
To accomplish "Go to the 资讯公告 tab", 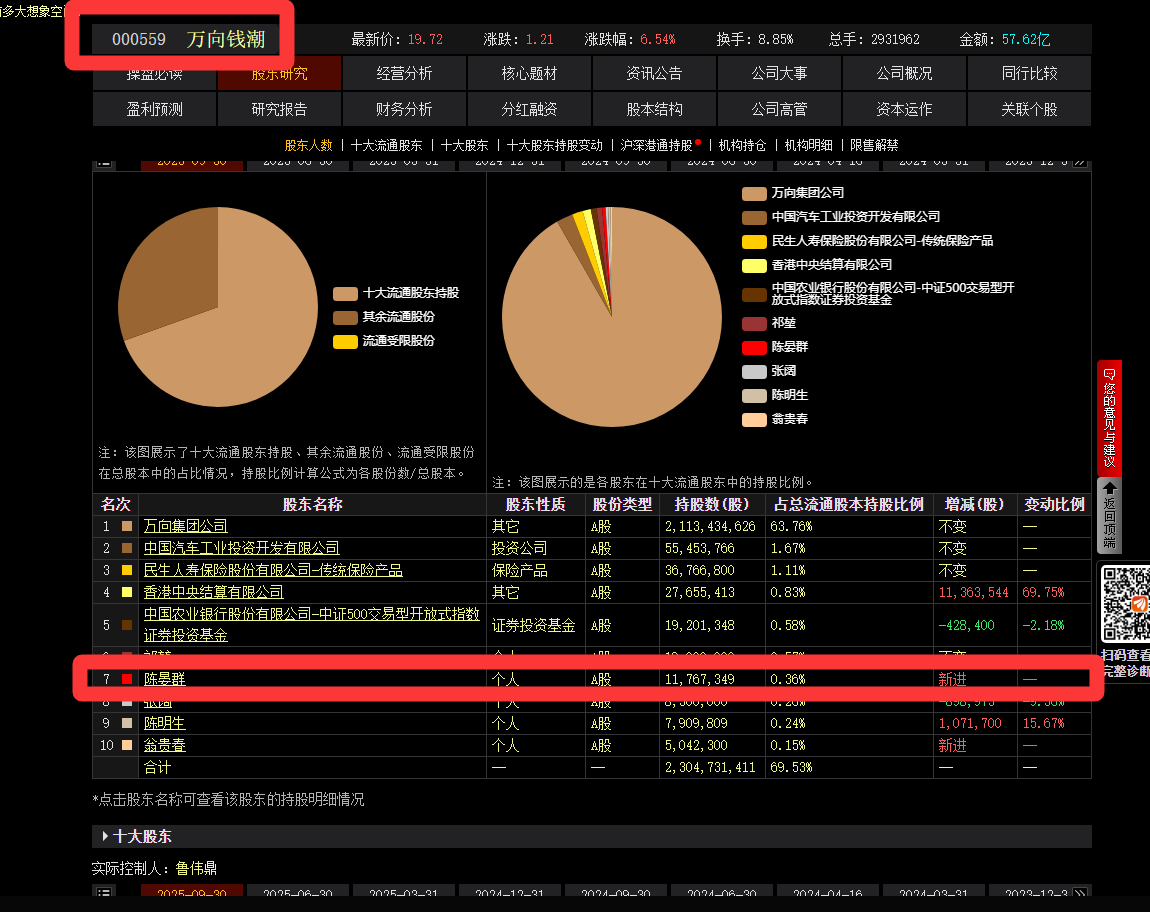I will [x=654, y=74].
